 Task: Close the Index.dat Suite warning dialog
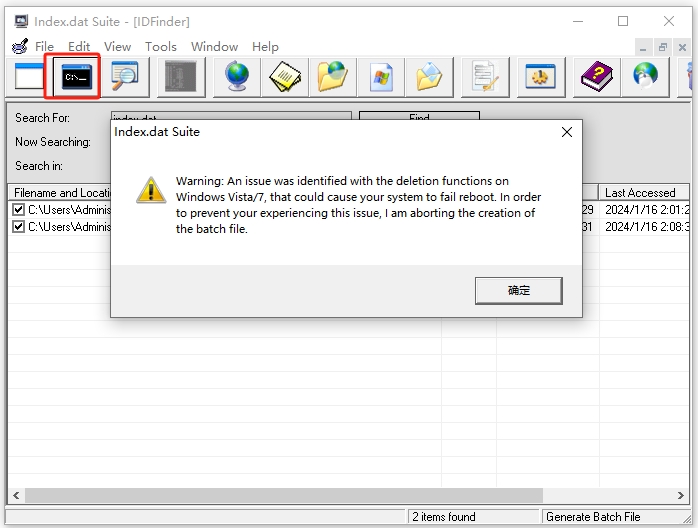point(567,132)
